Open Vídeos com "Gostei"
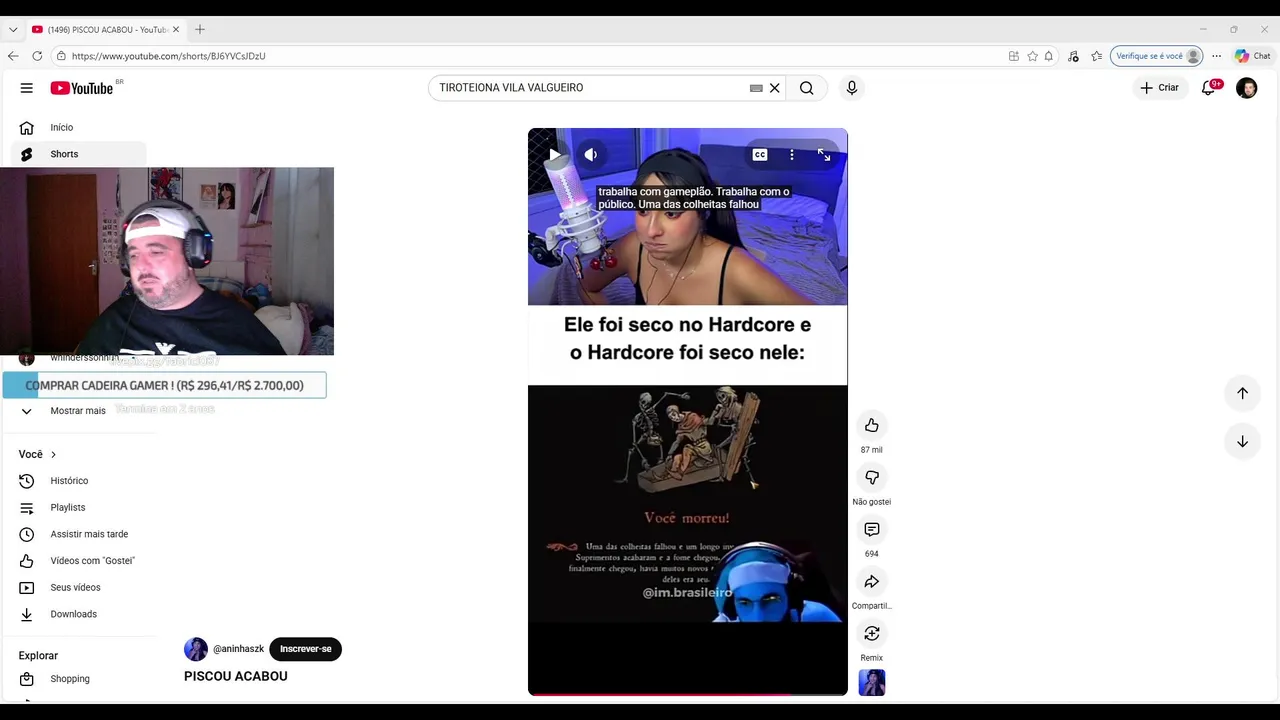1280x720 pixels. tap(78, 561)
